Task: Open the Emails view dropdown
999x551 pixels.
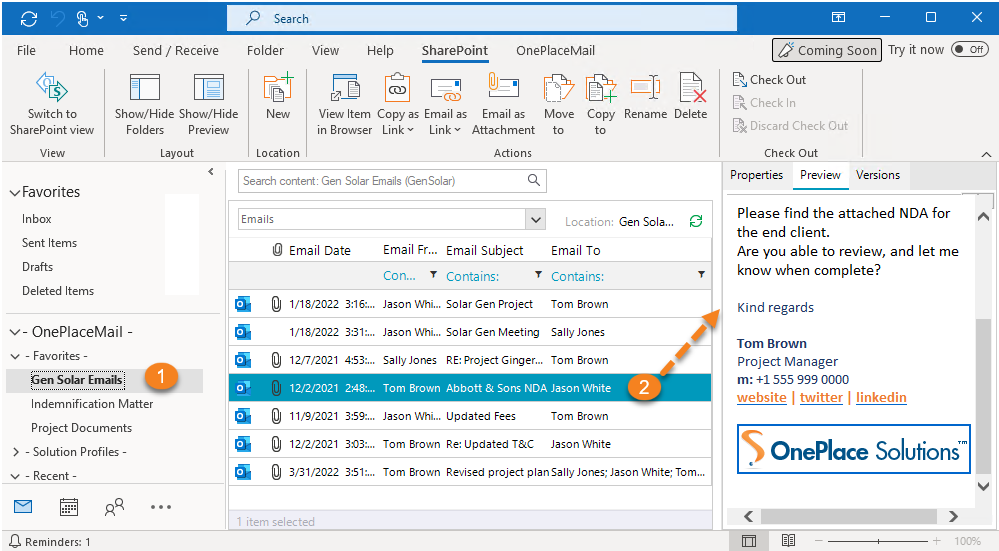Action: click(536, 219)
